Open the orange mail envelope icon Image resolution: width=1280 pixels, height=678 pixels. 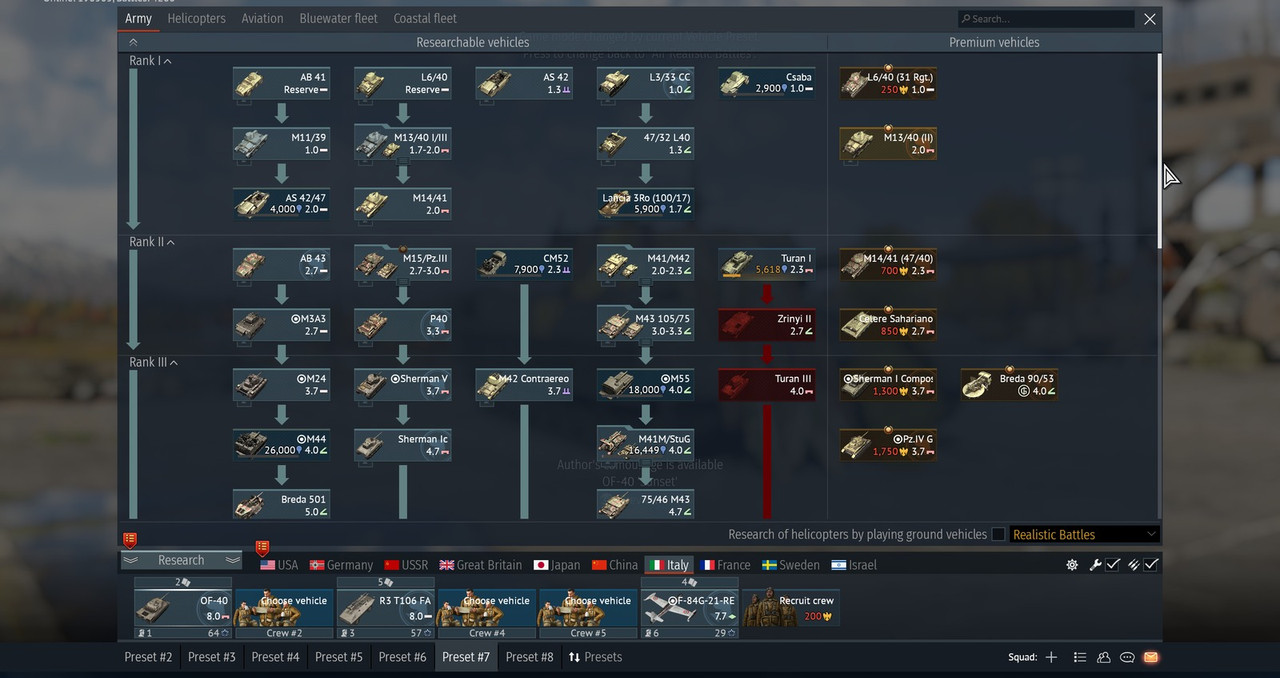tap(1151, 657)
